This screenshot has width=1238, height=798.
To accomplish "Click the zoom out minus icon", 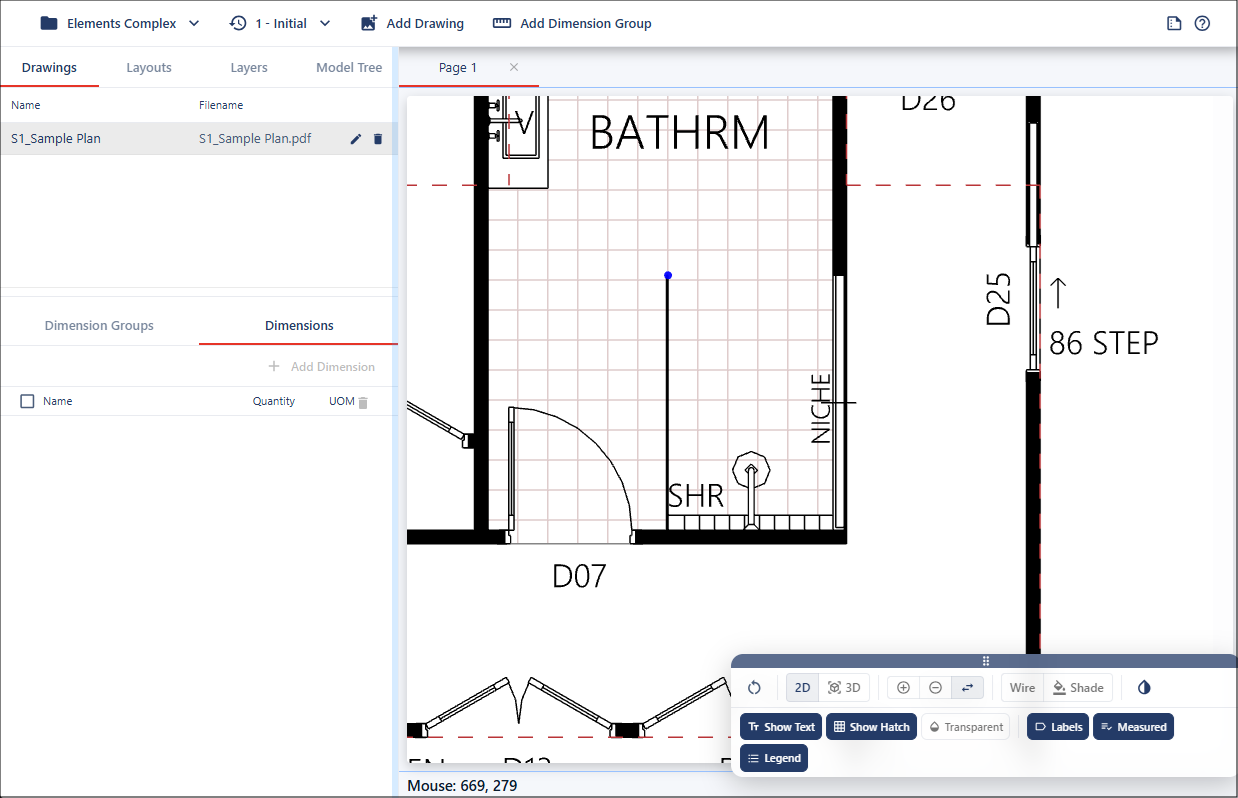I will pyautogui.click(x=935, y=688).
